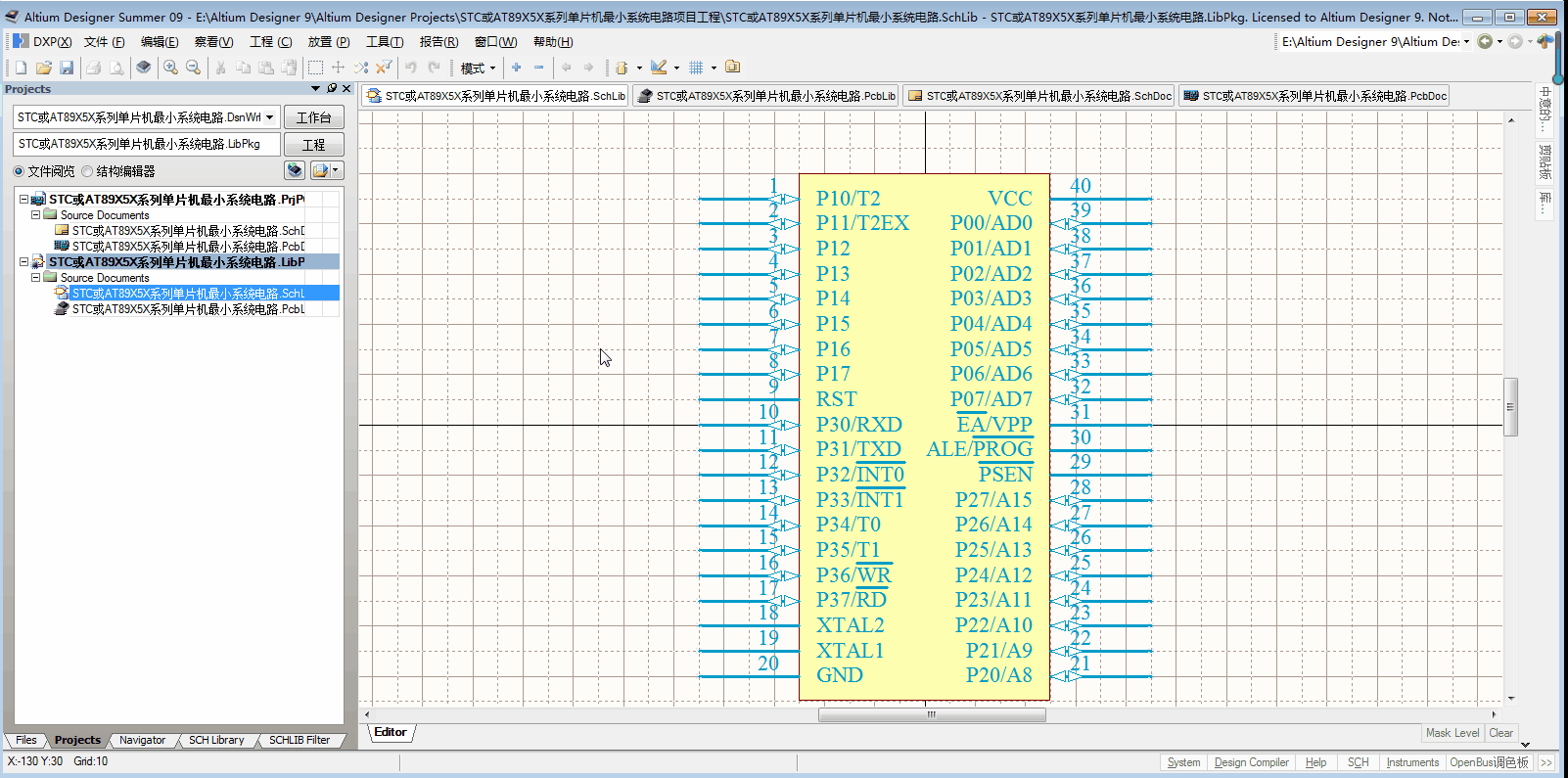Click the Copy toolbar icon

click(x=243, y=68)
